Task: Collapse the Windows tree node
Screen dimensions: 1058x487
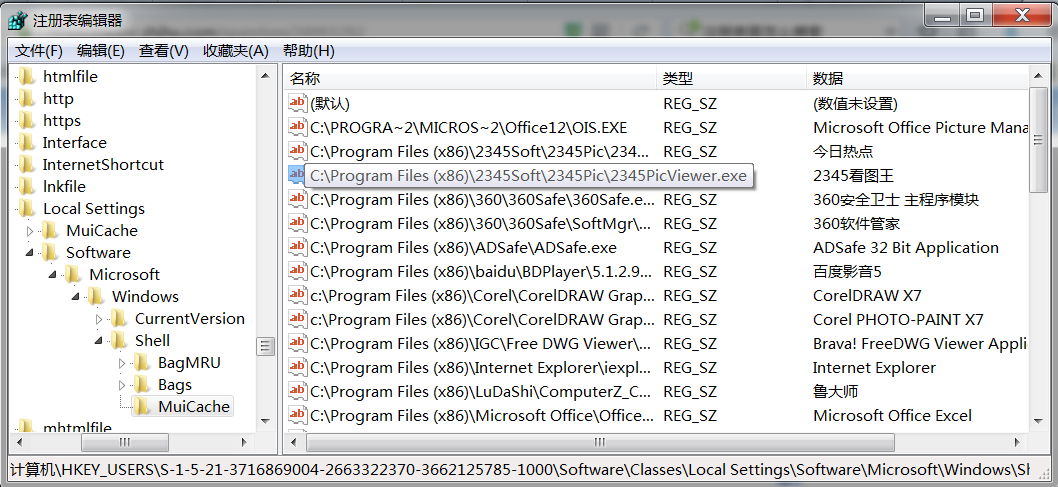Action: 76,296
